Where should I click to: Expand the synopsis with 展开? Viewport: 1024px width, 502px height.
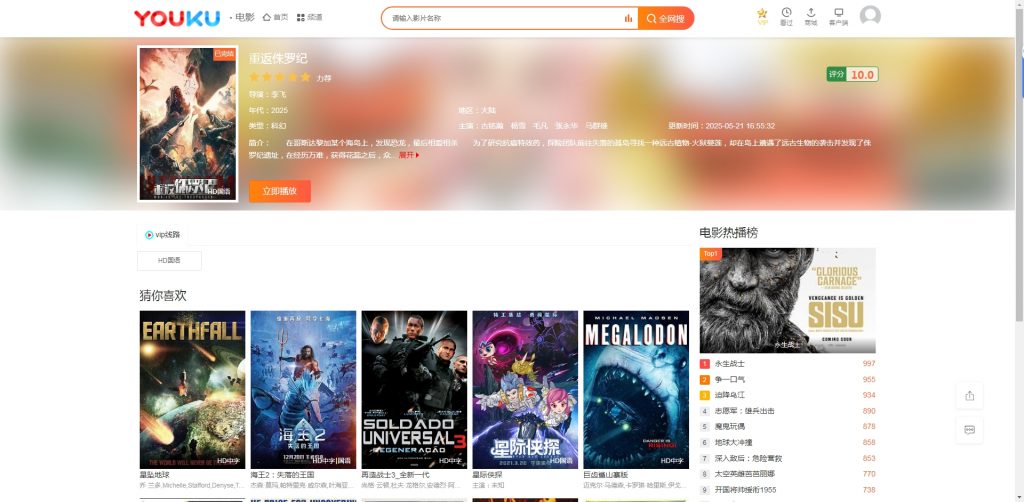[x=409, y=155]
